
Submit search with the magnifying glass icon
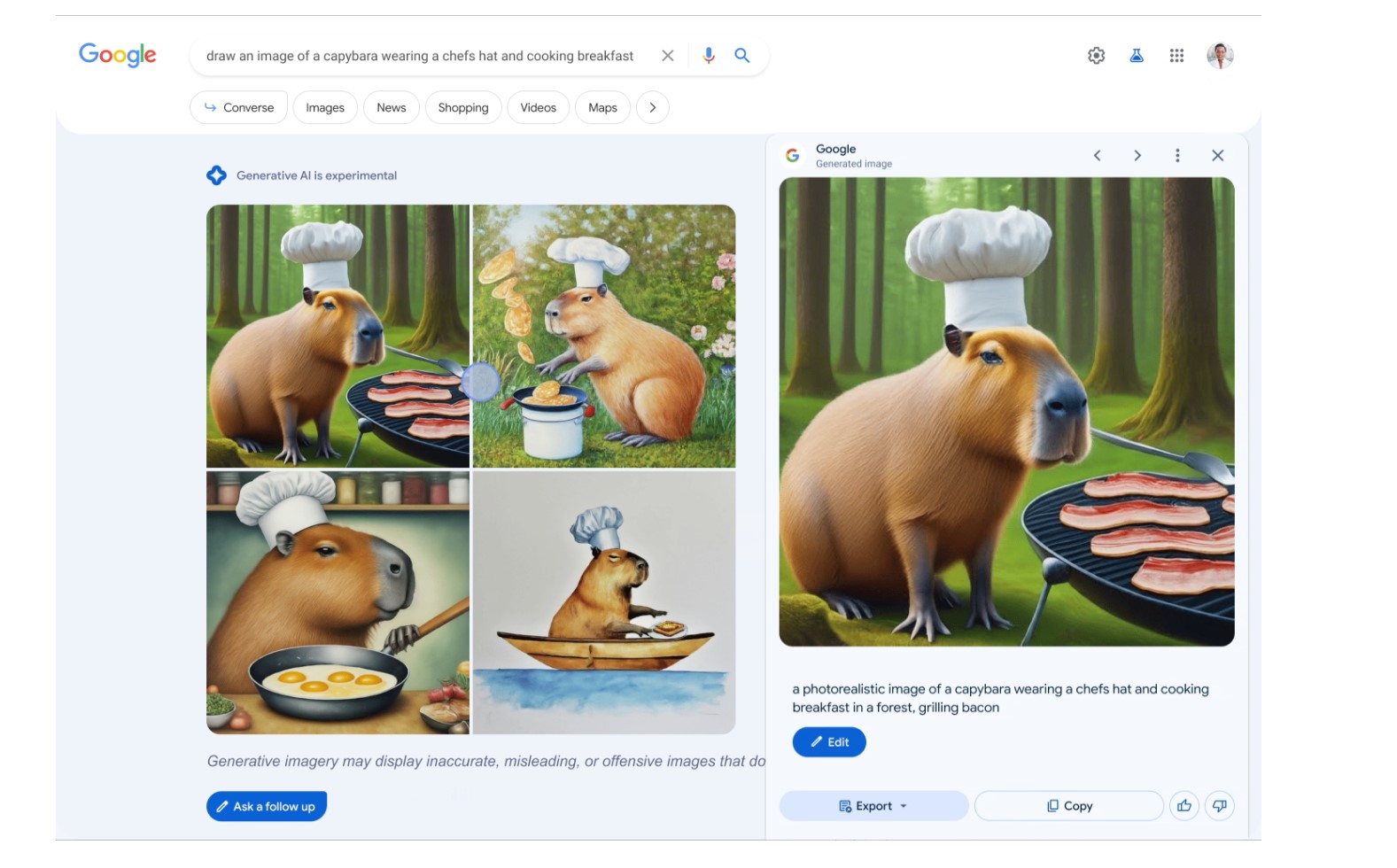[x=742, y=56]
